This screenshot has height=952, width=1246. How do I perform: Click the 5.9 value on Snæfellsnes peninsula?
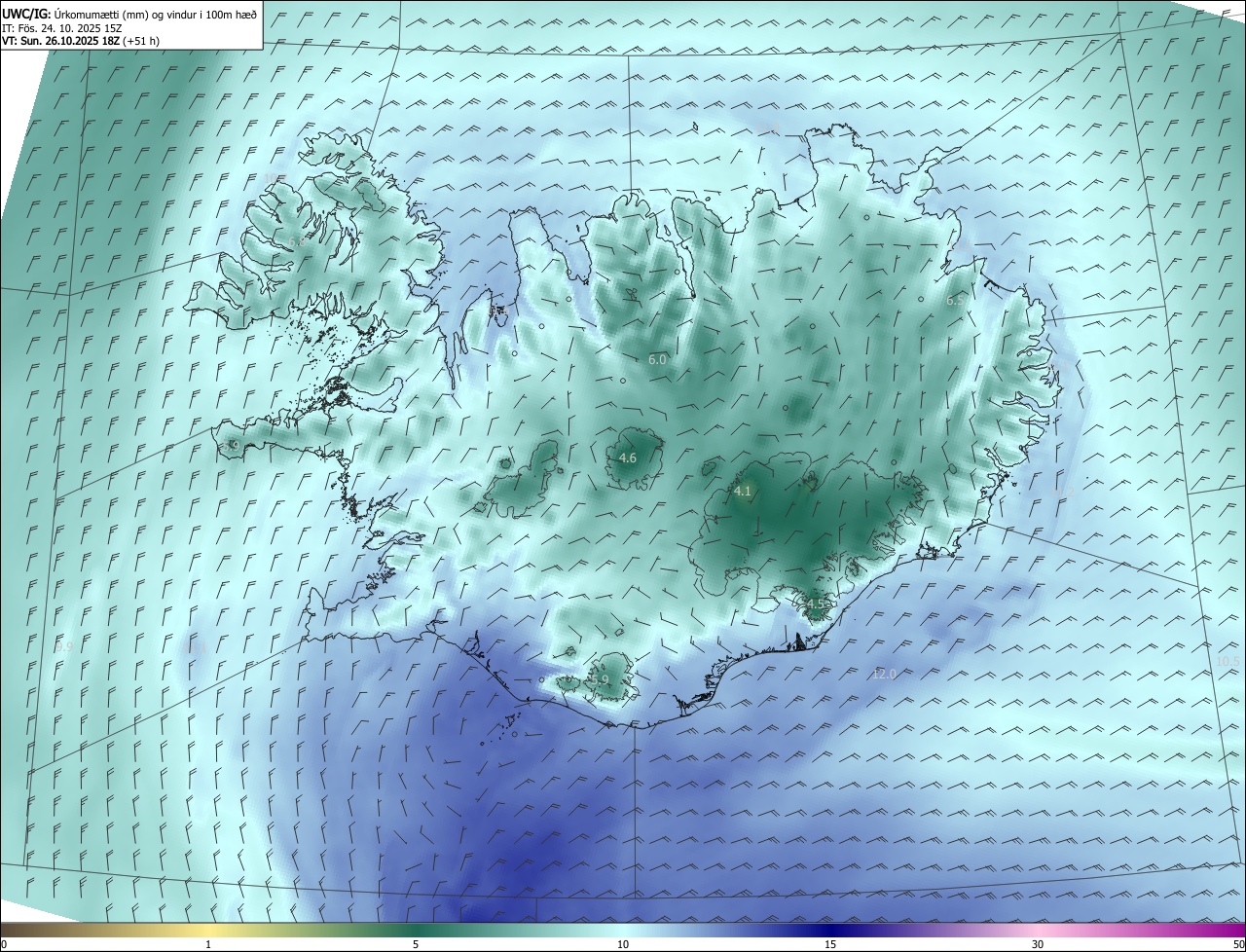(x=231, y=445)
